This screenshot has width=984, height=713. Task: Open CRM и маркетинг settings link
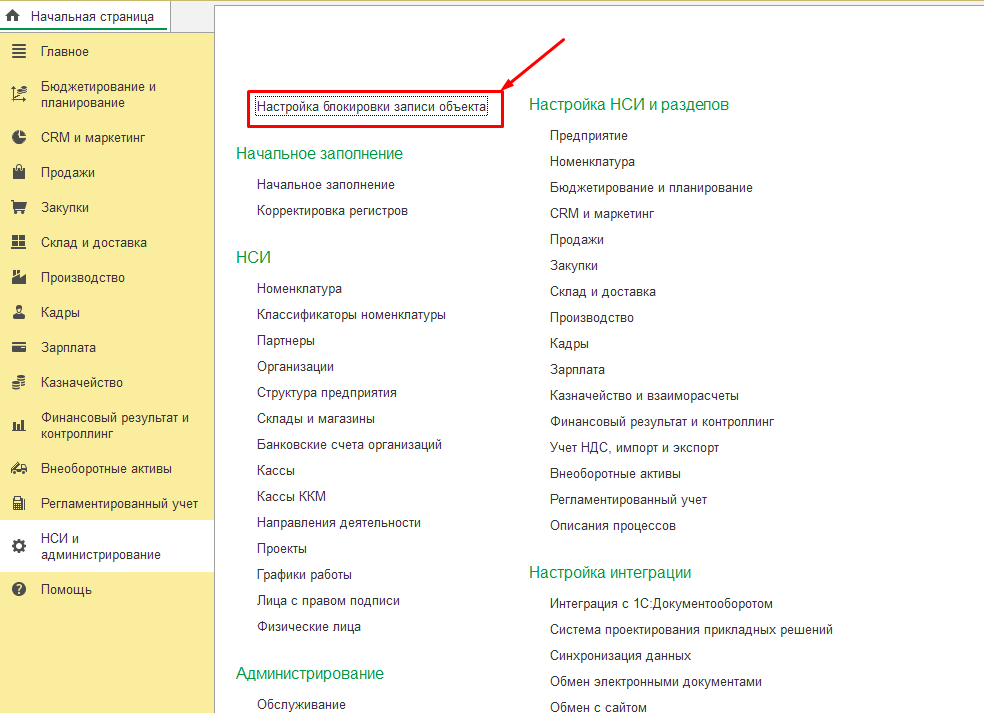(x=602, y=213)
